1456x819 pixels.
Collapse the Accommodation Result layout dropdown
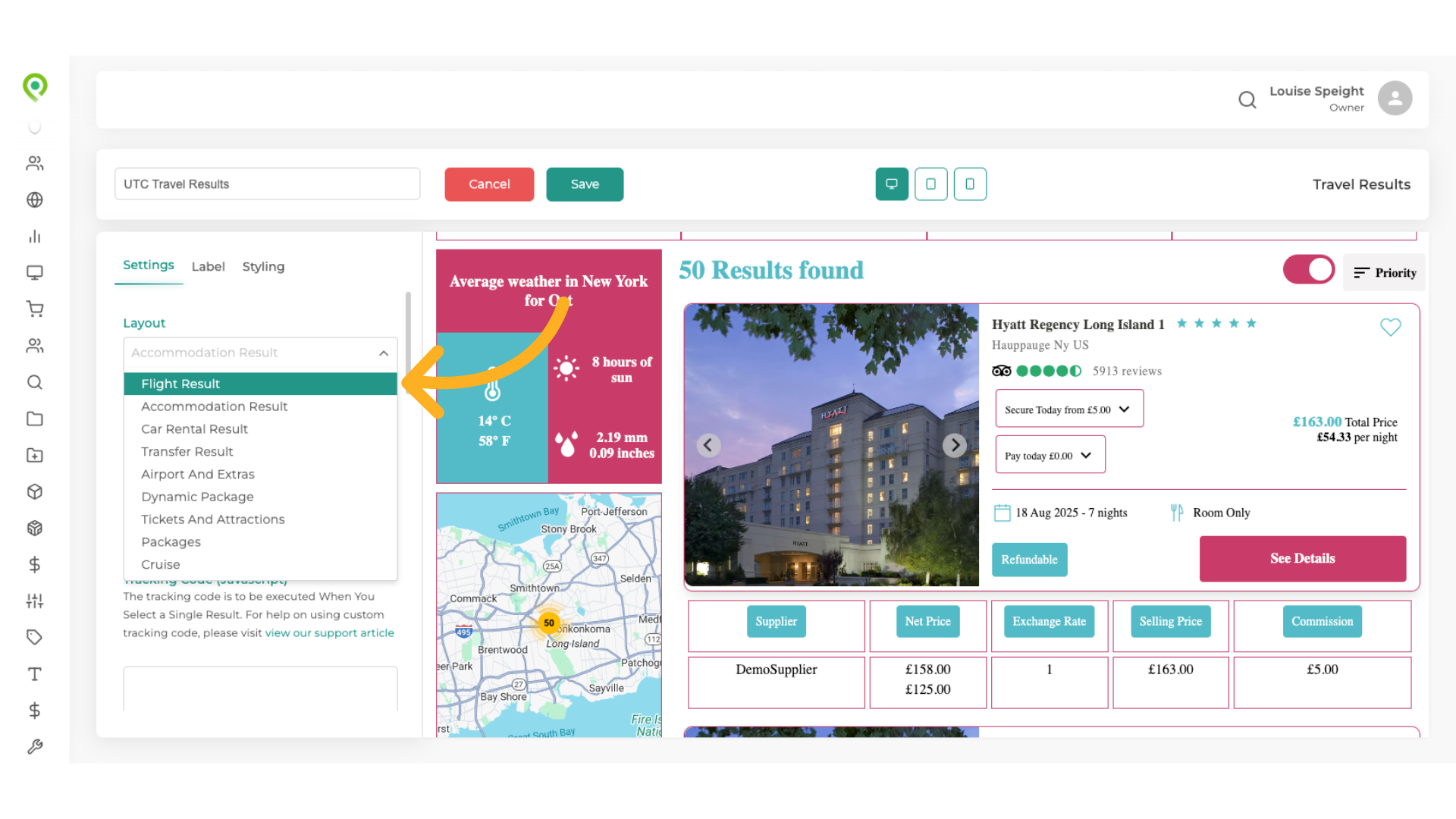click(x=383, y=353)
